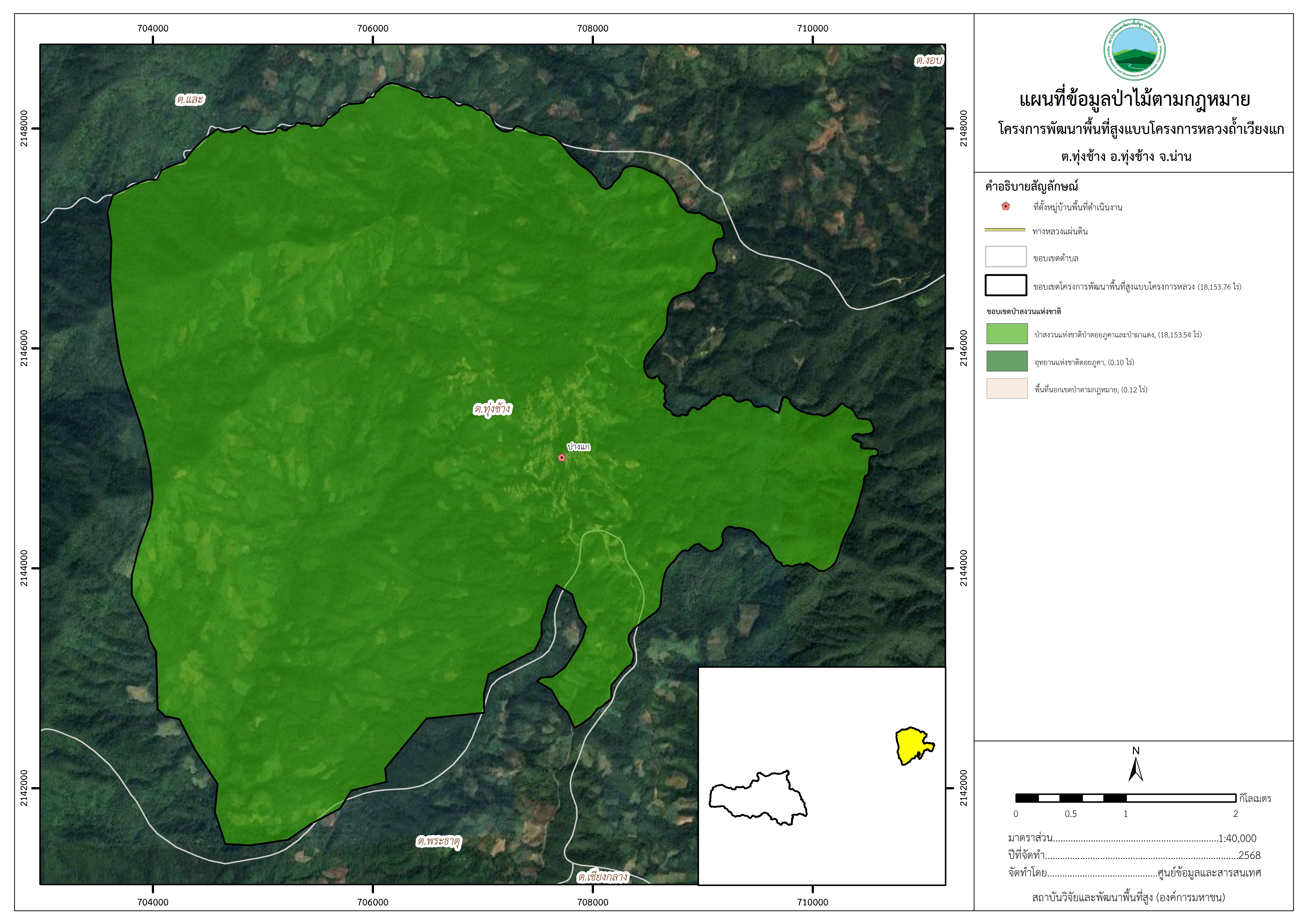Click the subheading ขอบเขตป่าสงวนแห่งชาติ
The width and height of the screenshot is (1306, 924).
click(x=1024, y=312)
